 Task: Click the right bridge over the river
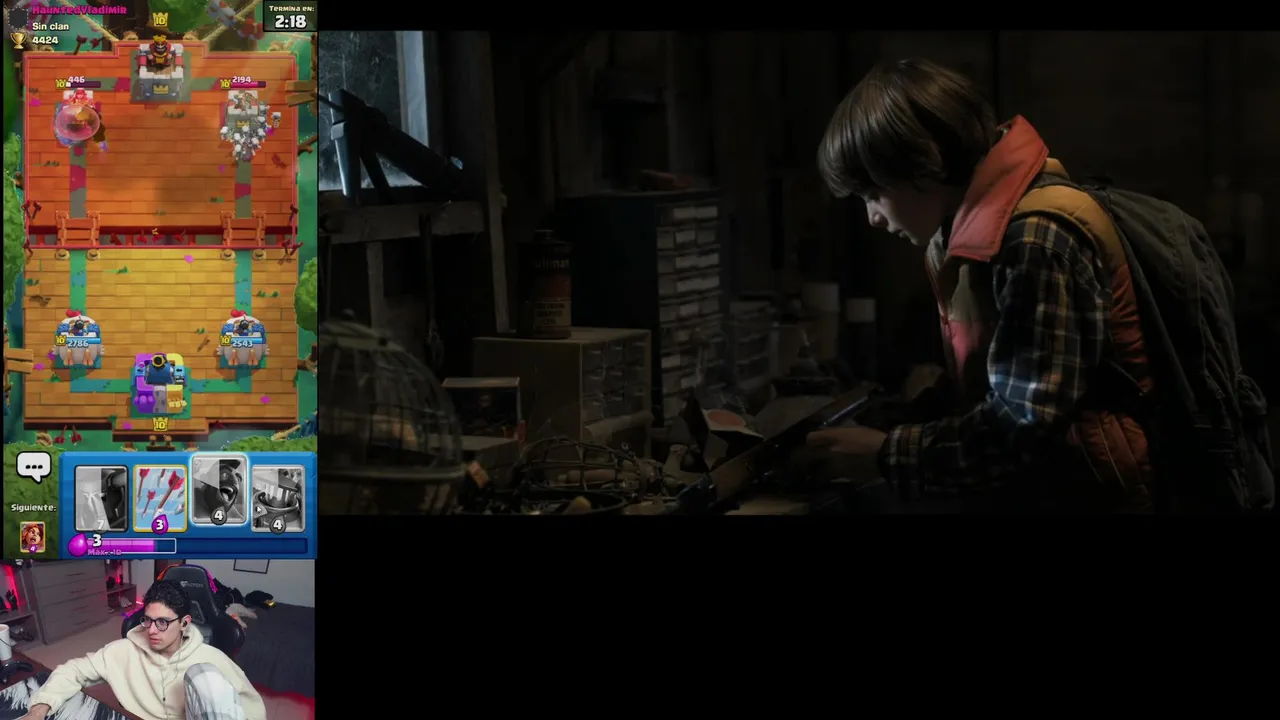tap(243, 232)
